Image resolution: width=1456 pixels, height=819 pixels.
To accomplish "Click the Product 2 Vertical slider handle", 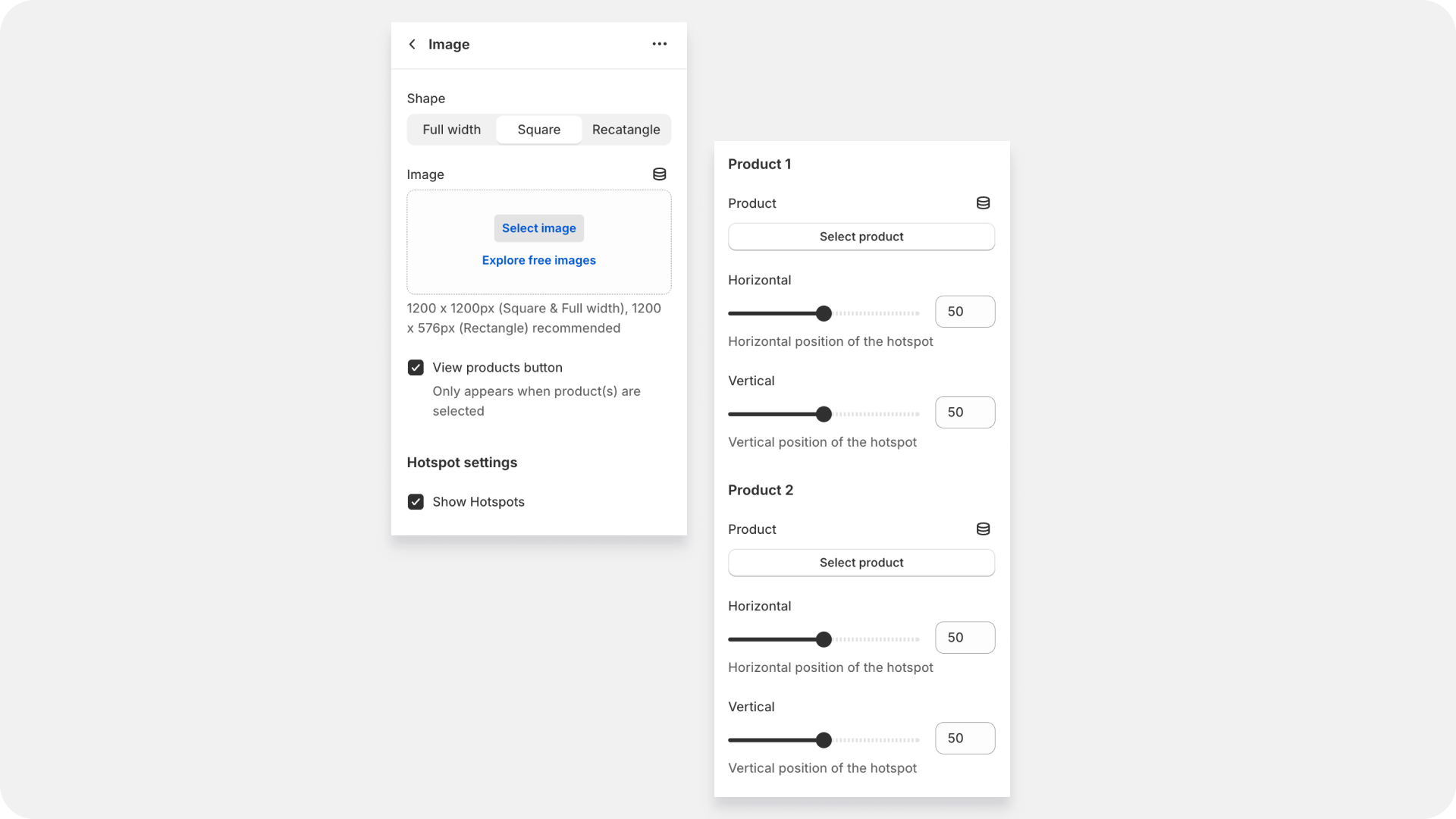I will (x=824, y=740).
